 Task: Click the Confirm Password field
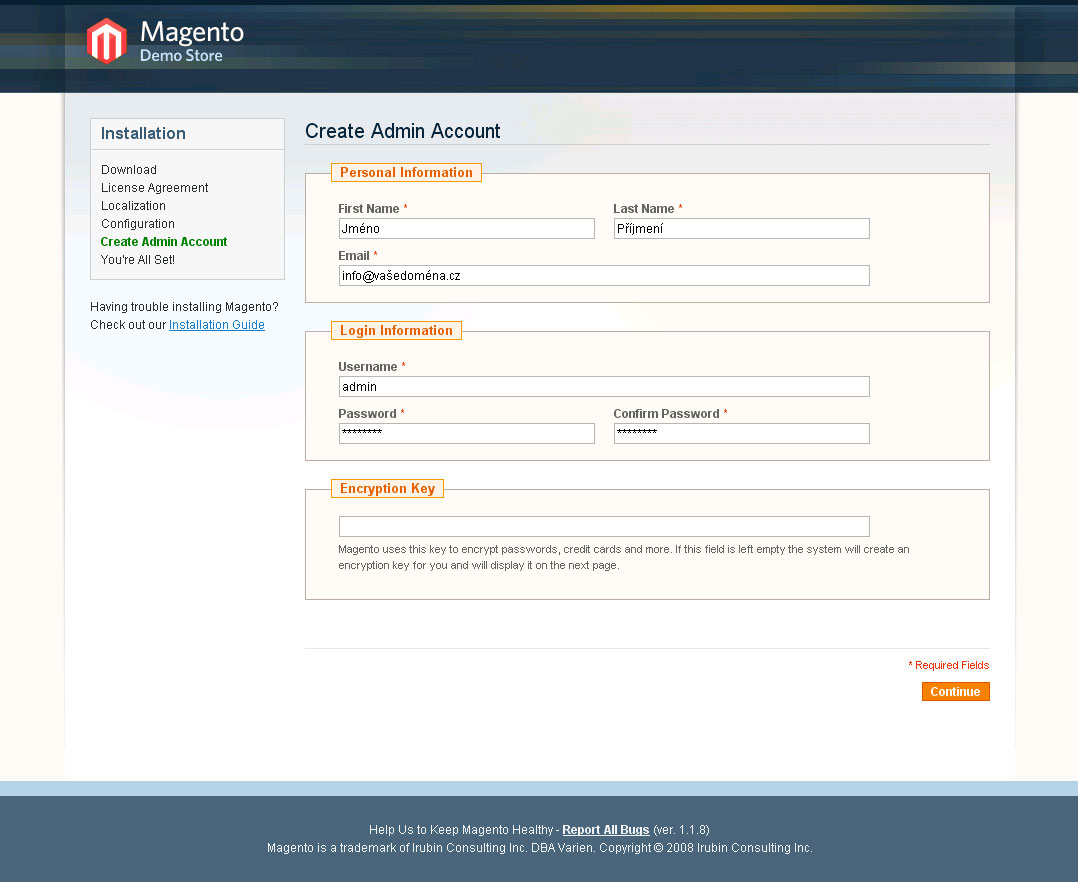click(741, 433)
